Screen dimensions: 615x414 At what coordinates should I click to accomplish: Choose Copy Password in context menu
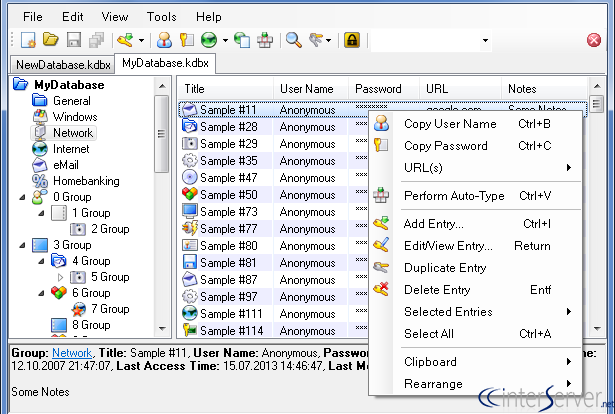(x=475, y=146)
